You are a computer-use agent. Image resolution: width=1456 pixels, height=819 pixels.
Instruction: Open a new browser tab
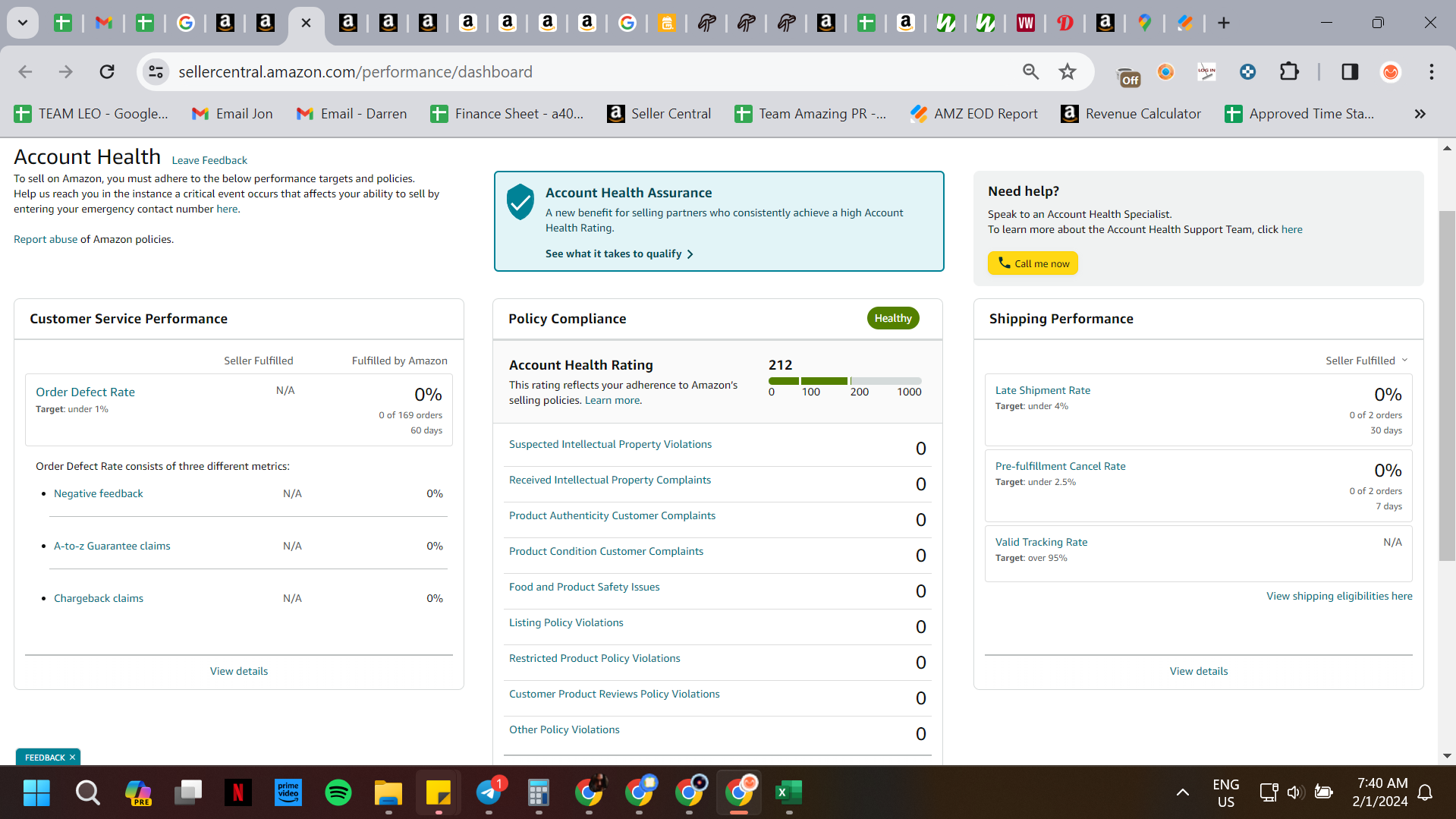click(1224, 24)
